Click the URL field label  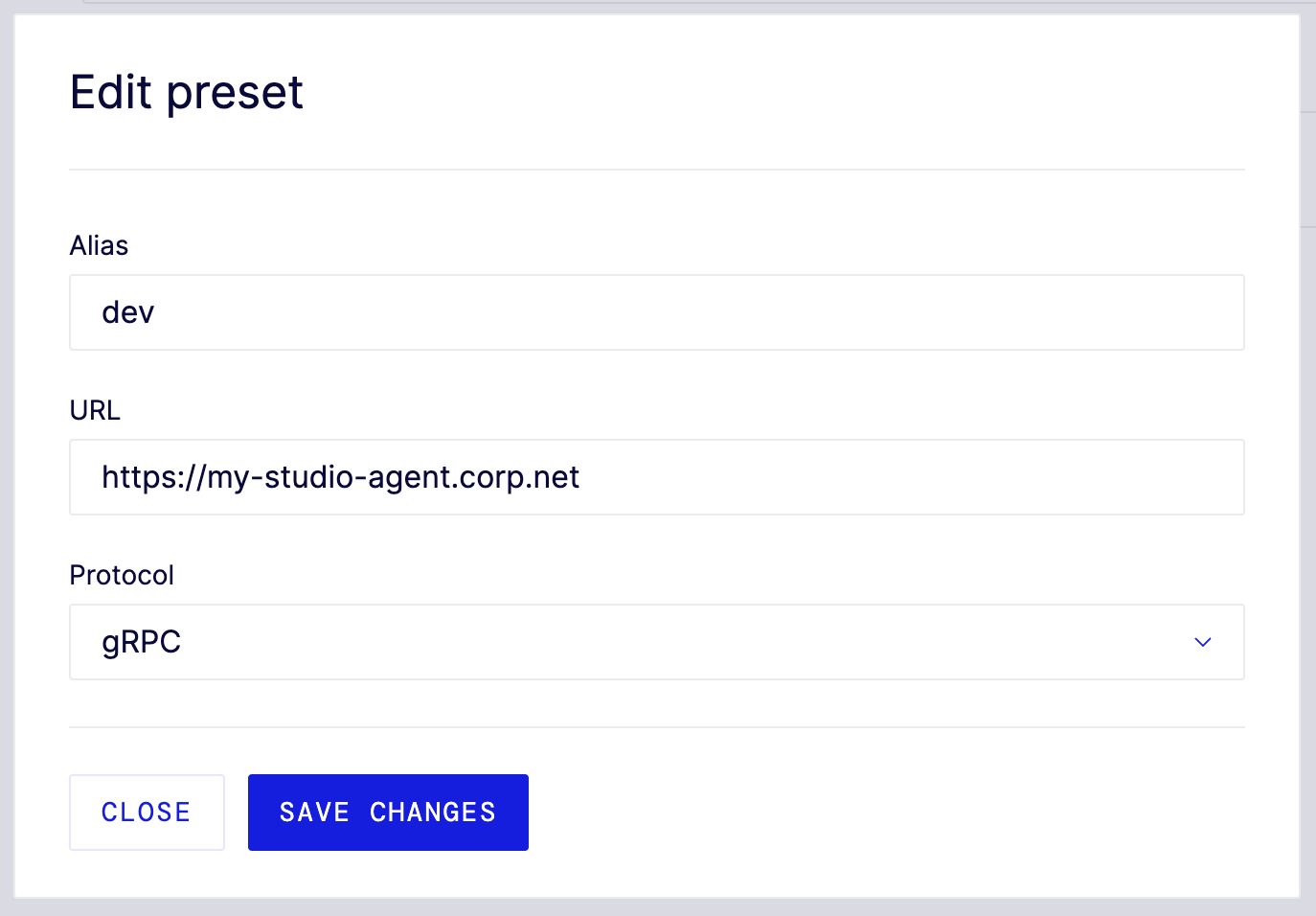[x=94, y=410]
